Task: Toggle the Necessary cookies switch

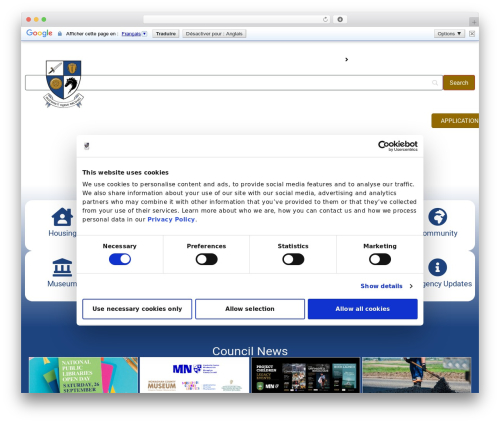Action: click(120, 259)
